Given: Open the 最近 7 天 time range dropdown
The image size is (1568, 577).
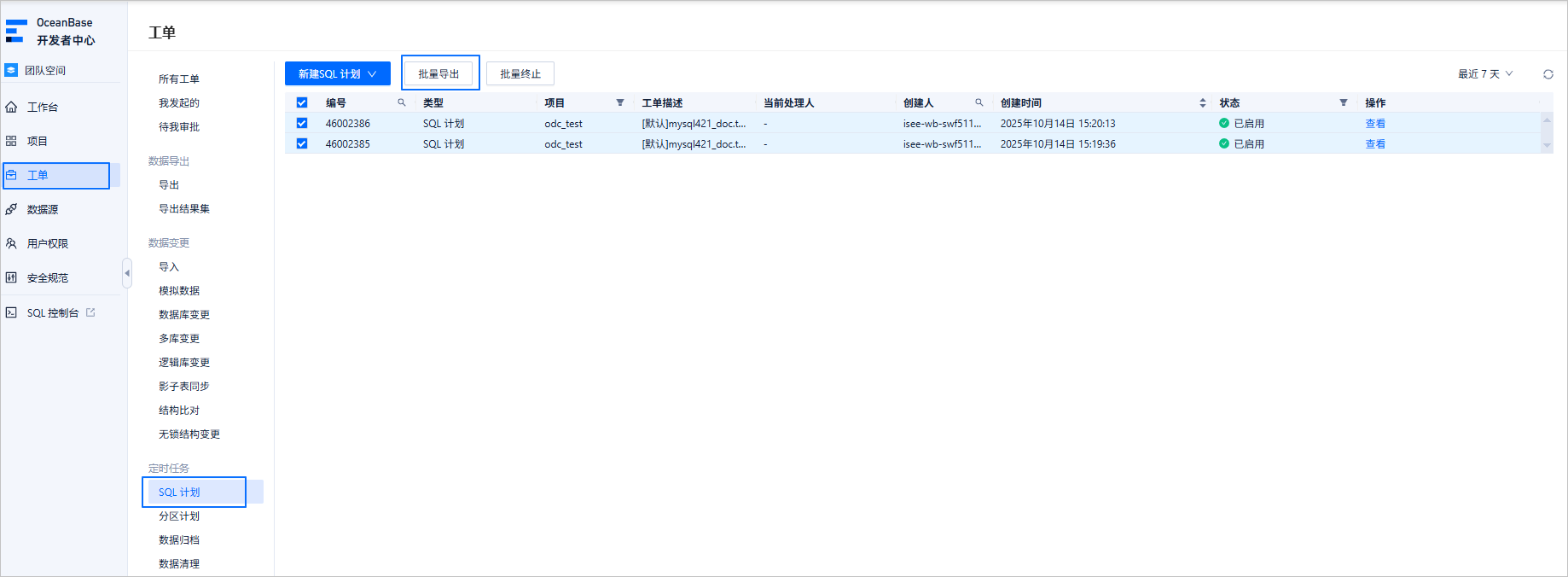Looking at the screenshot, I should tap(1485, 74).
